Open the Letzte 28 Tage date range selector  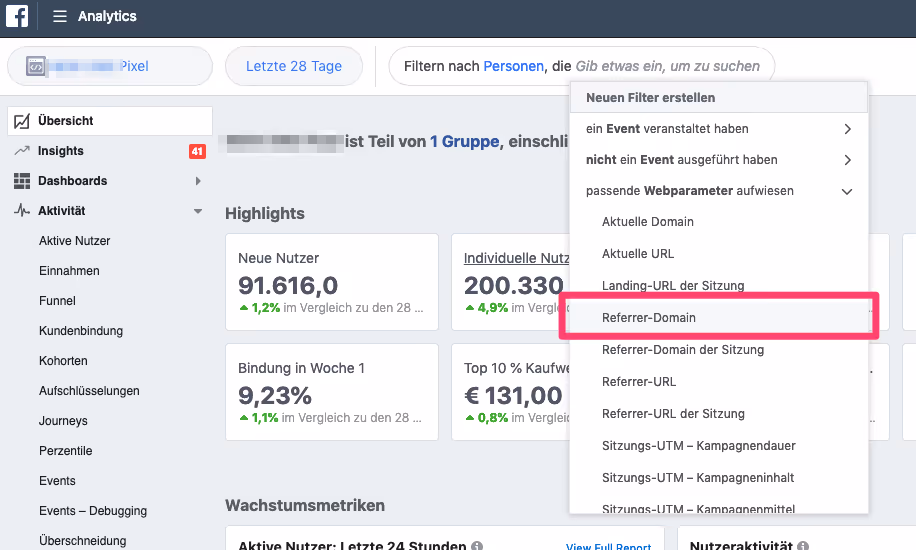coord(294,66)
